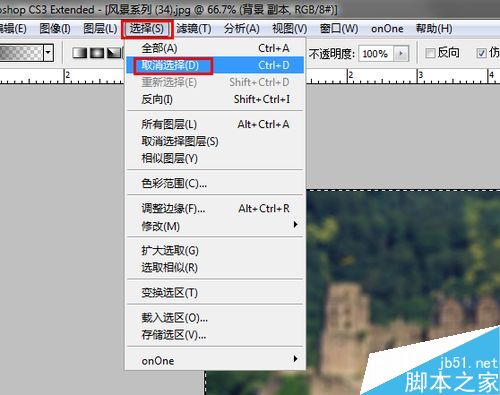Choose 取消选择图层(S) entry

215,142
